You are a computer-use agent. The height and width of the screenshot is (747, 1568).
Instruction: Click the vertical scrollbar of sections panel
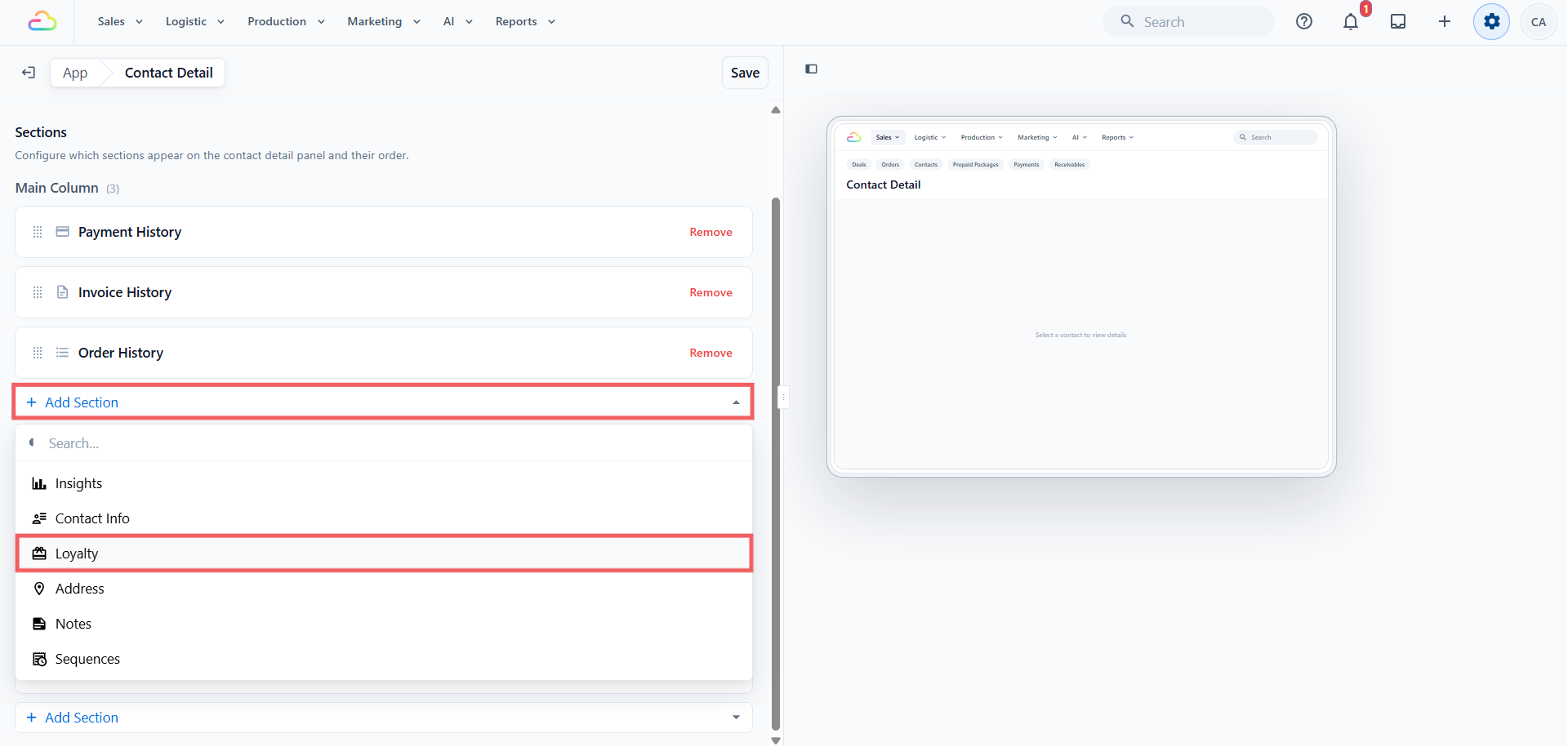coord(776,463)
